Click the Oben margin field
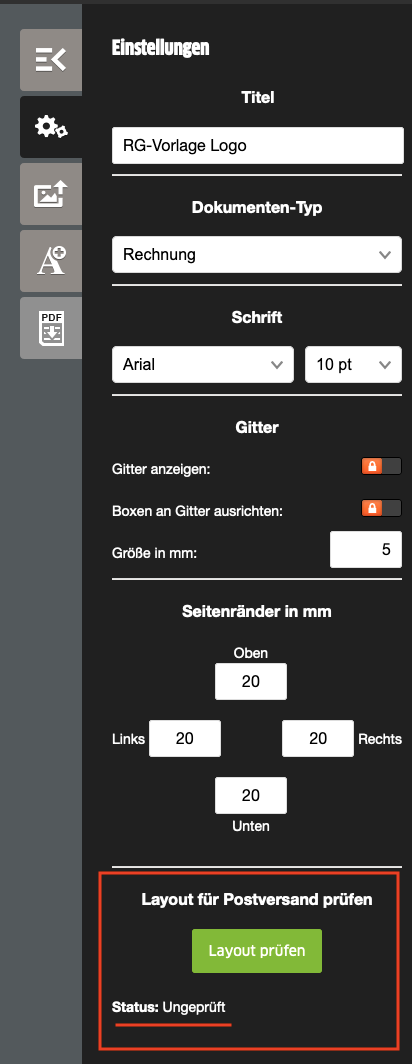Viewport: 412px width, 1064px height. tap(250, 681)
